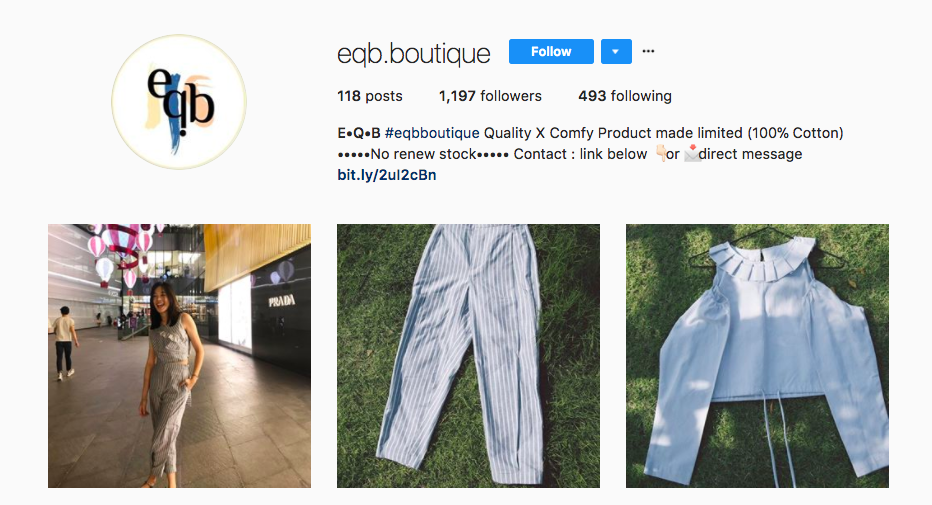Follow the eqb.boutique account
Screen dimensions: 932x505
click(551, 52)
